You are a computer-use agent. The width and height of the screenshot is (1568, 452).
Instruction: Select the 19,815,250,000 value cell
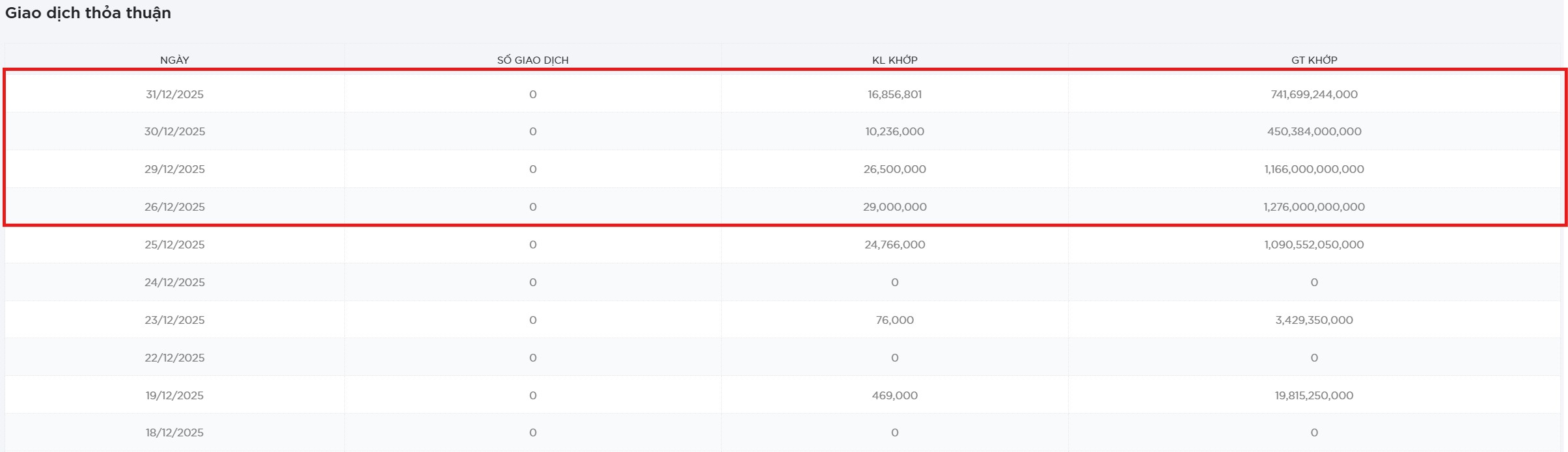[1314, 395]
